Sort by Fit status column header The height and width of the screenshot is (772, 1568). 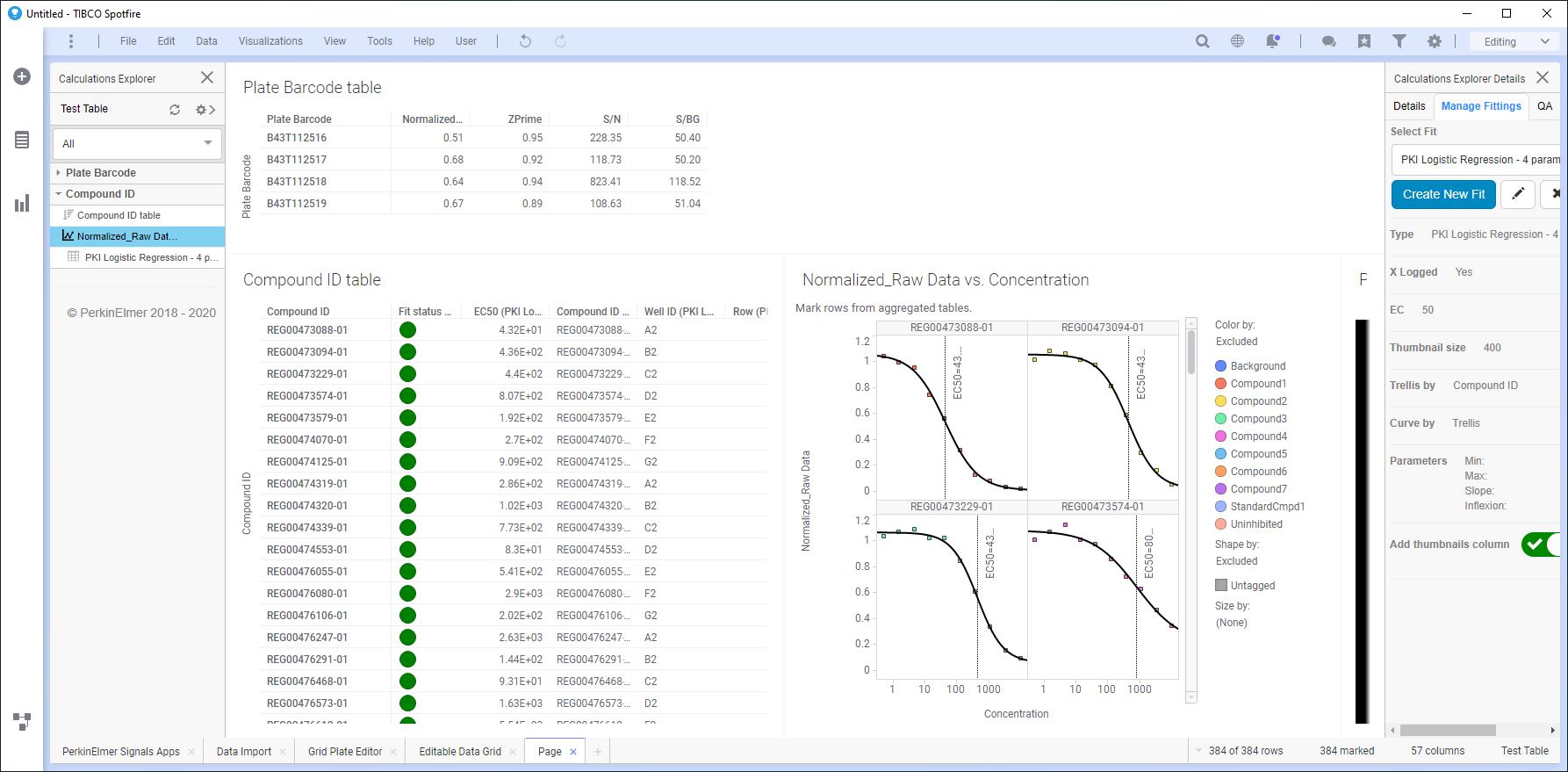[x=424, y=312]
